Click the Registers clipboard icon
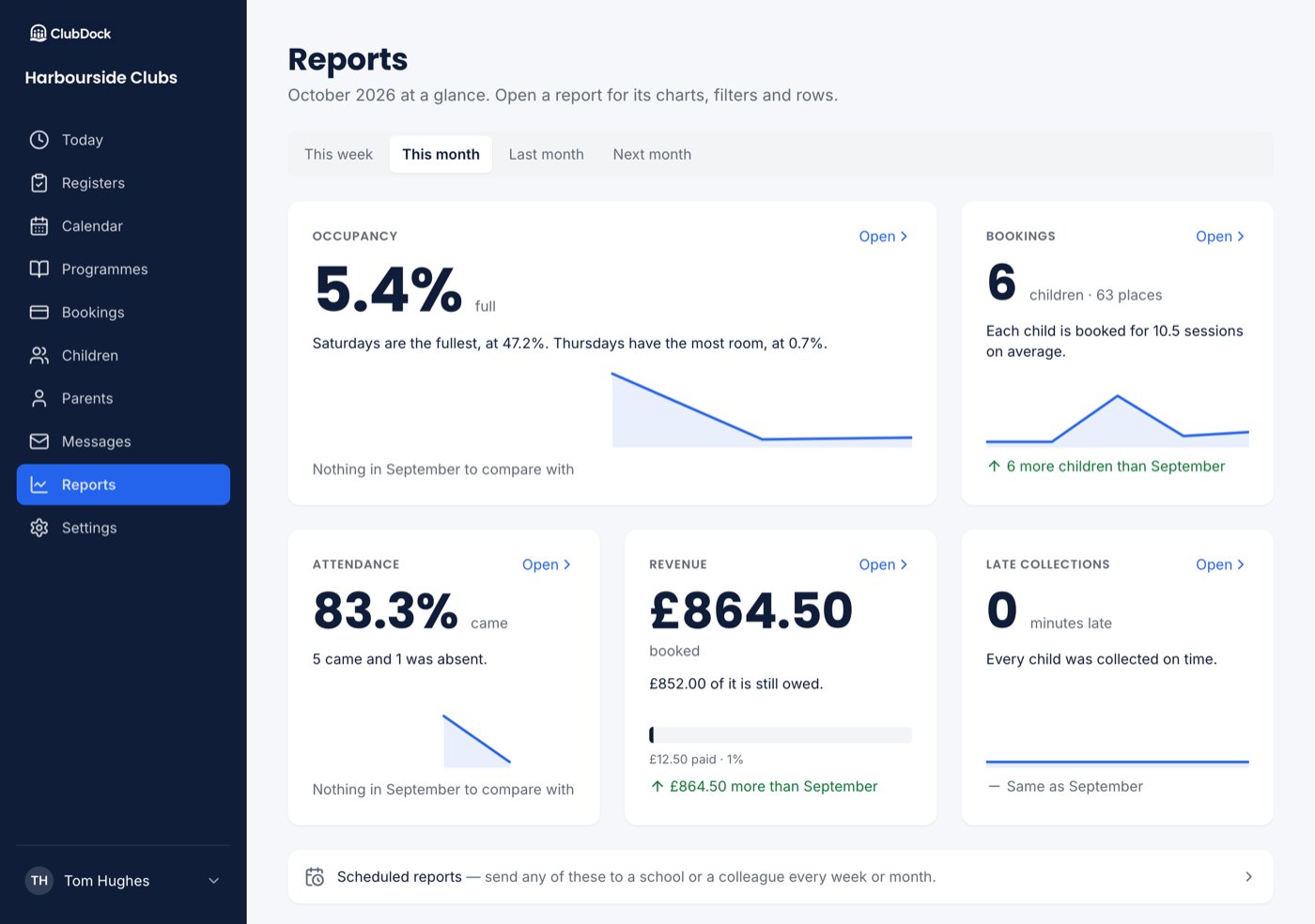1315x924 pixels. 39,183
